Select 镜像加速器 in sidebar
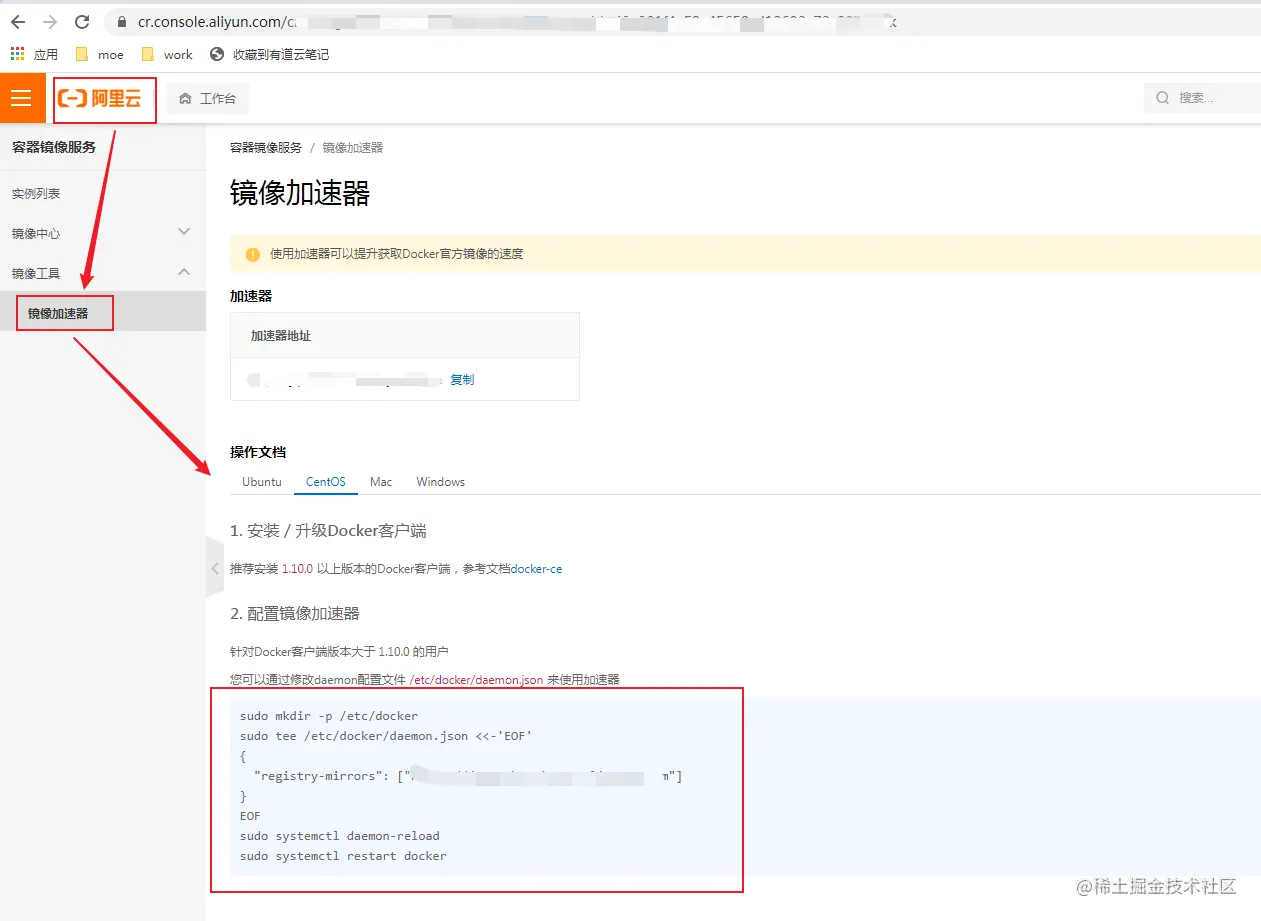Viewport: 1261px width, 921px height. click(103, 312)
